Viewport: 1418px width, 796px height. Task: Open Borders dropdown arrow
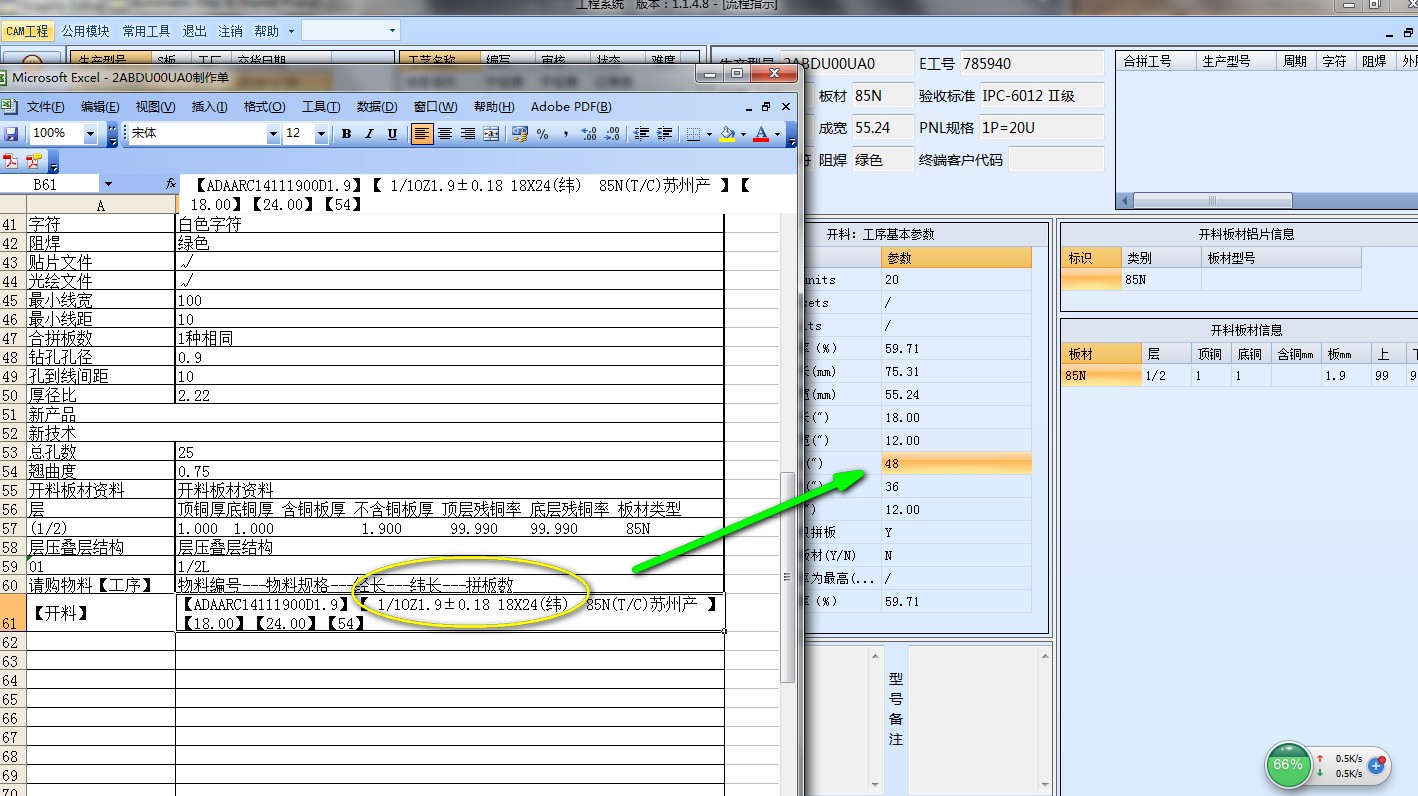(x=709, y=134)
